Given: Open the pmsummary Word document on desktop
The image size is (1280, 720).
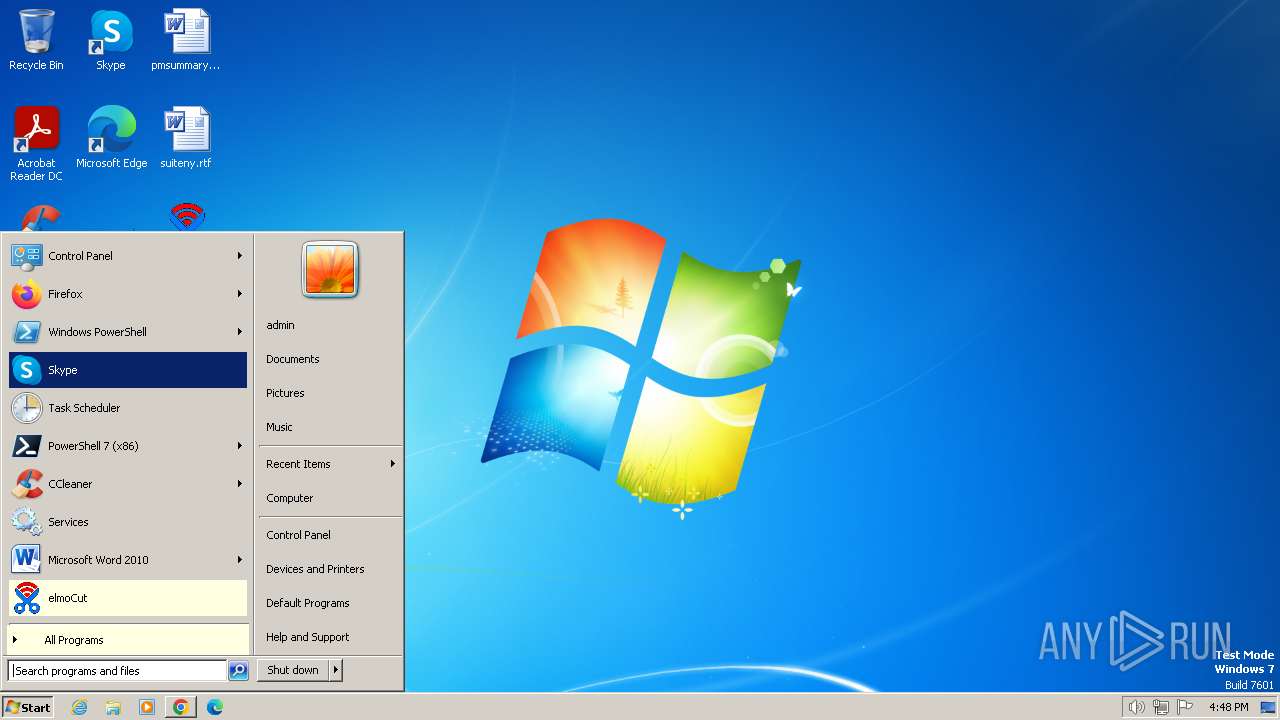Looking at the screenshot, I should [x=186, y=40].
